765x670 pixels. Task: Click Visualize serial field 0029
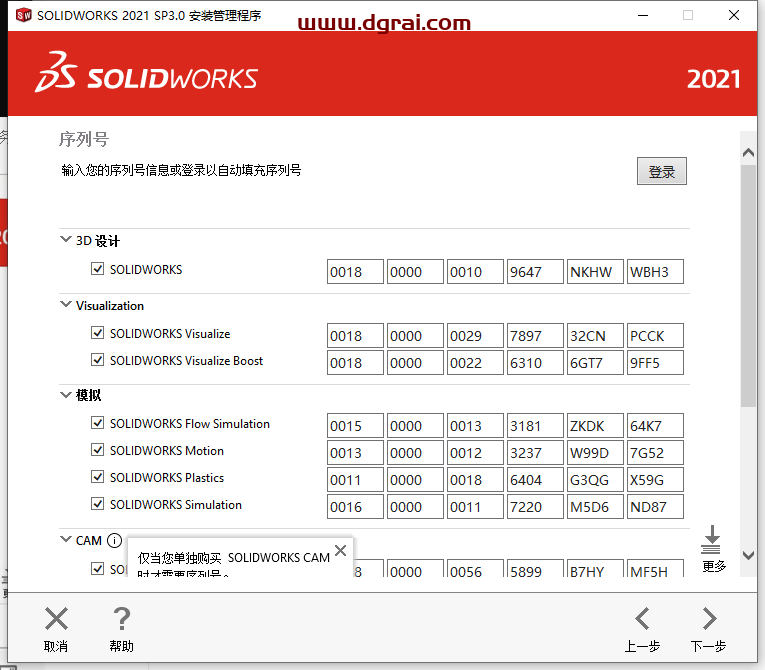[x=475, y=336]
